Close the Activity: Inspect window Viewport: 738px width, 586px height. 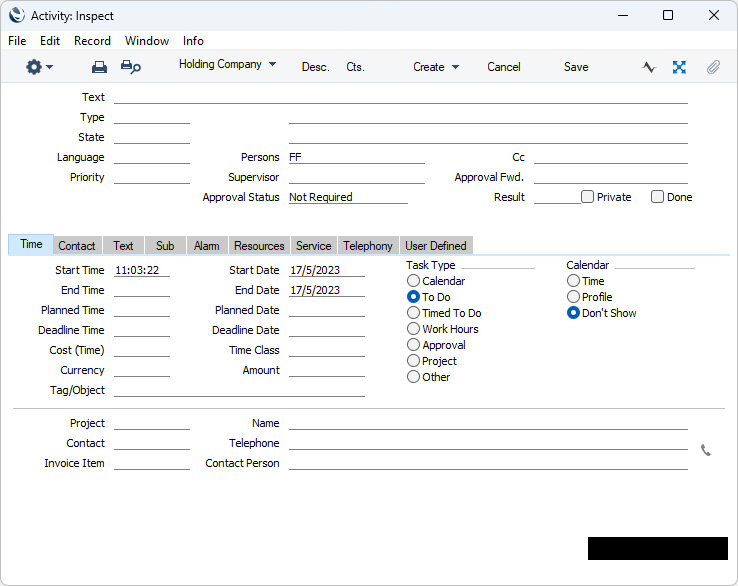point(714,15)
